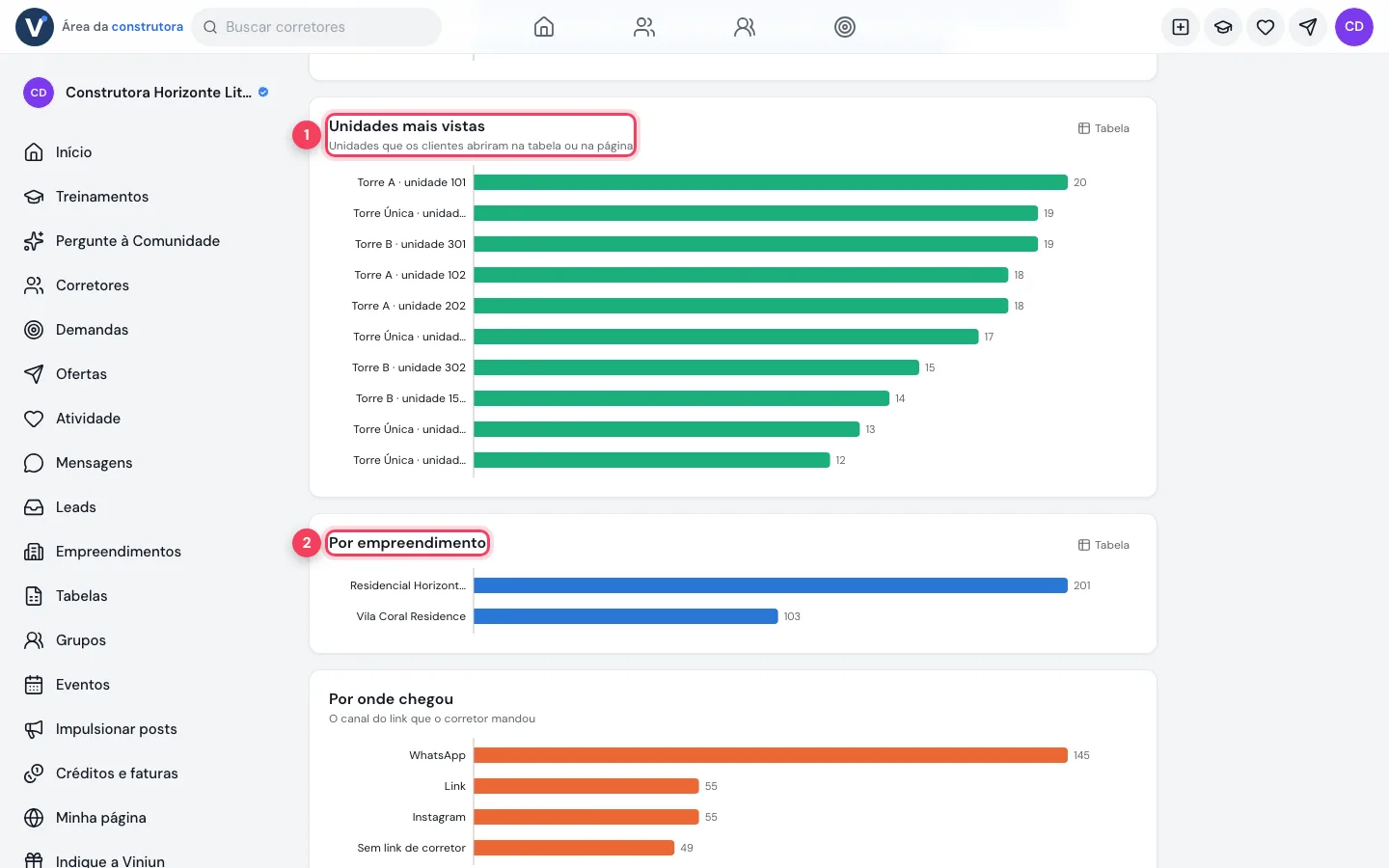Click the orange WhatsApp channel bar
Image resolution: width=1389 pixels, height=868 pixels.
click(x=771, y=755)
